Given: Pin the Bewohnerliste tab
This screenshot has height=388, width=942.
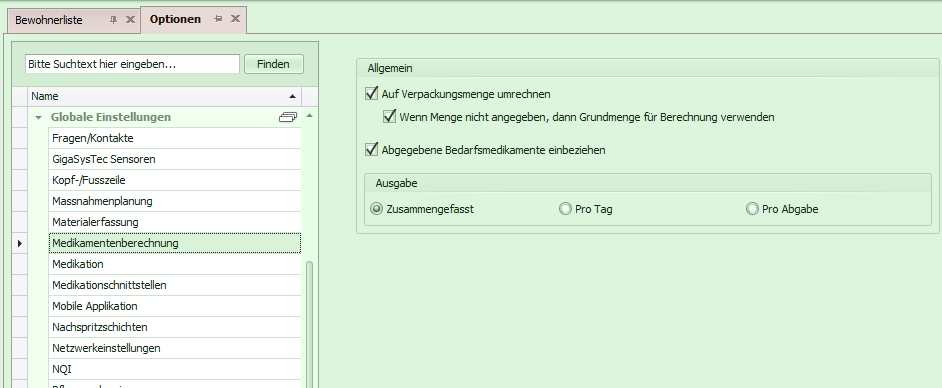Looking at the screenshot, I should [114, 20].
